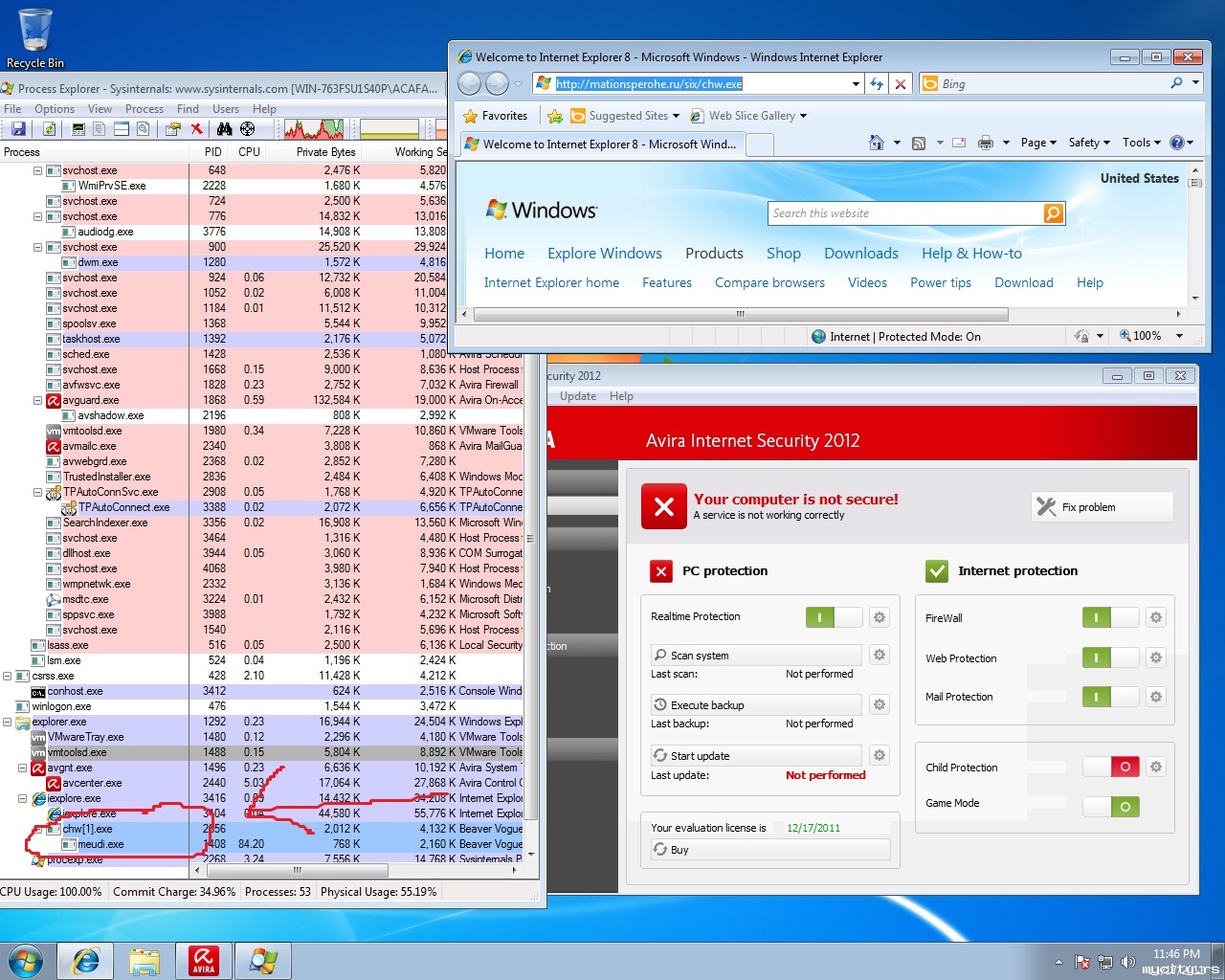The height and width of the screenshot is (980, 1225).
Task: Click Fix problem button in Avira
Action: (1102, 506)
